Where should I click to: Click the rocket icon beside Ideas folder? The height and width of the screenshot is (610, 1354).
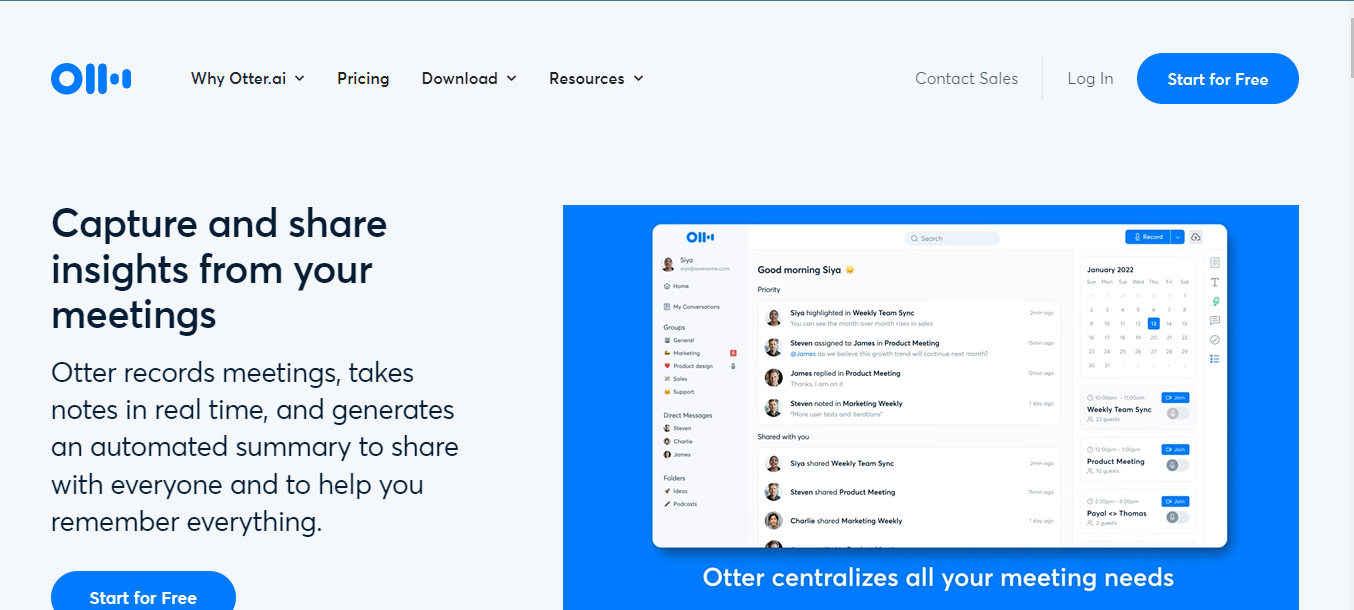tap(667, 491)
